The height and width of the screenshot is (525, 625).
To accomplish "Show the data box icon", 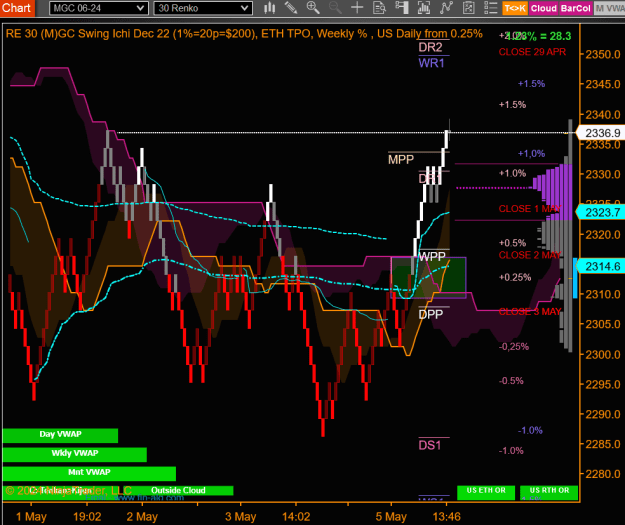I will coord(379,8).
